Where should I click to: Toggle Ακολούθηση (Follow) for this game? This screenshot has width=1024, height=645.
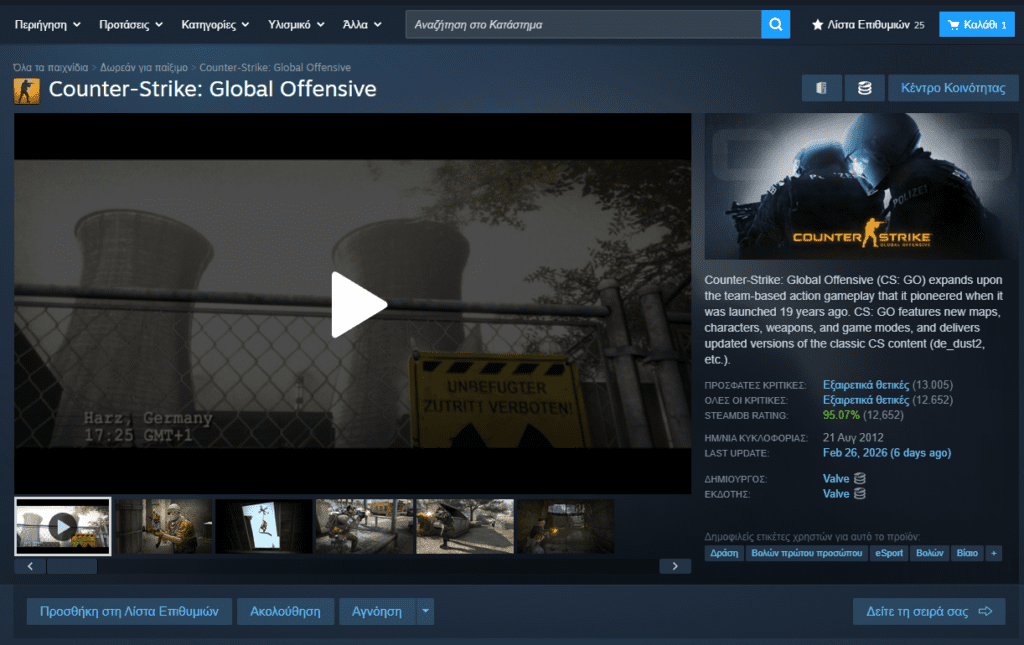coord(285,611)
